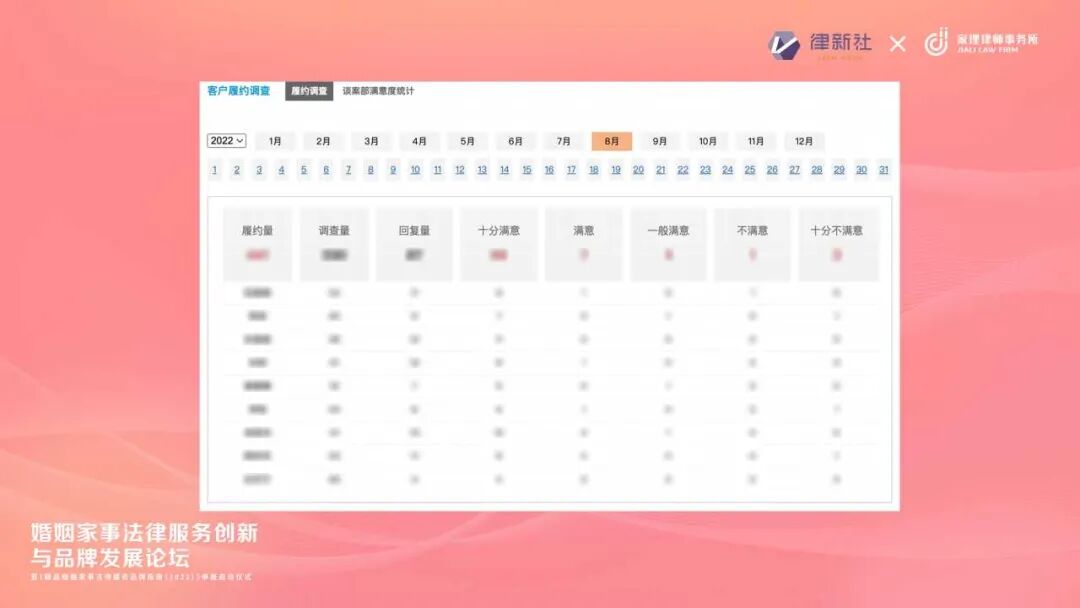
Task: Open day 10 link
Action: click(x=415, y=169)
